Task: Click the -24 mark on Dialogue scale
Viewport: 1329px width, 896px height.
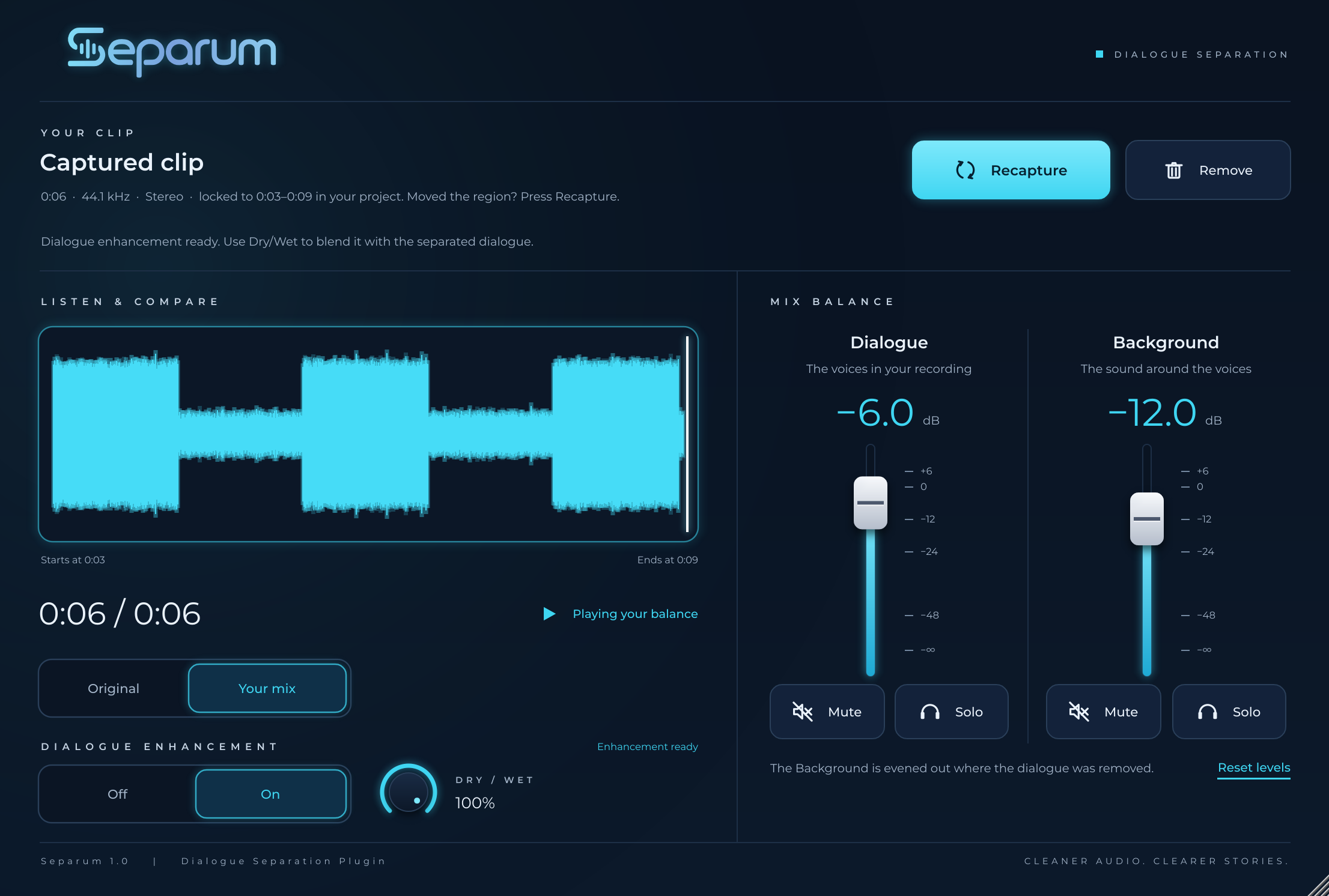Action: click(929, 551)
